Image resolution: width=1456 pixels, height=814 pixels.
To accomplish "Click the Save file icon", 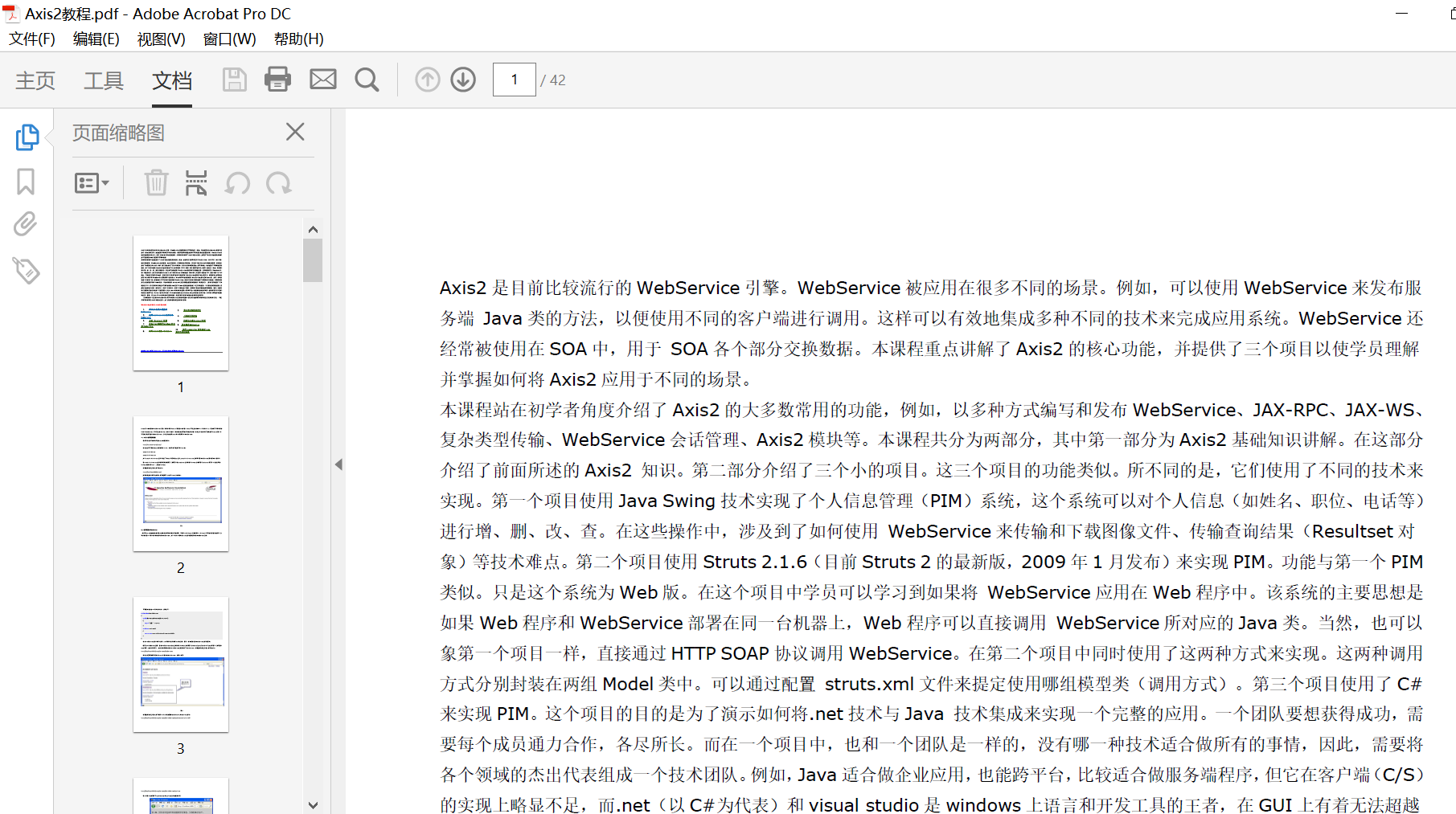I will [234, 80].
